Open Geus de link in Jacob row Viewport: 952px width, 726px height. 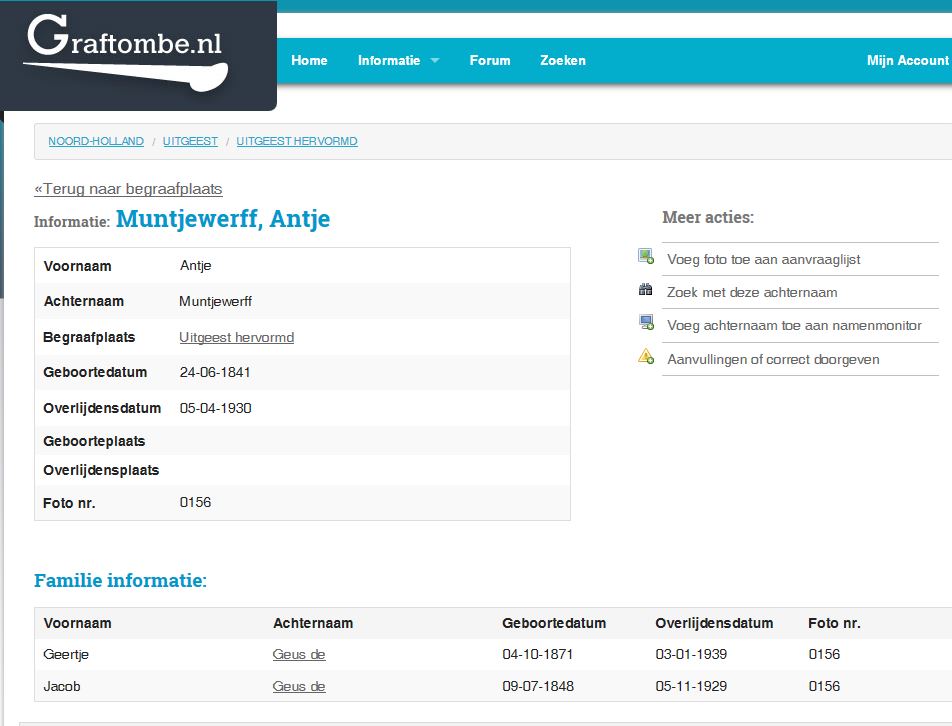click(x=299, y=686)
